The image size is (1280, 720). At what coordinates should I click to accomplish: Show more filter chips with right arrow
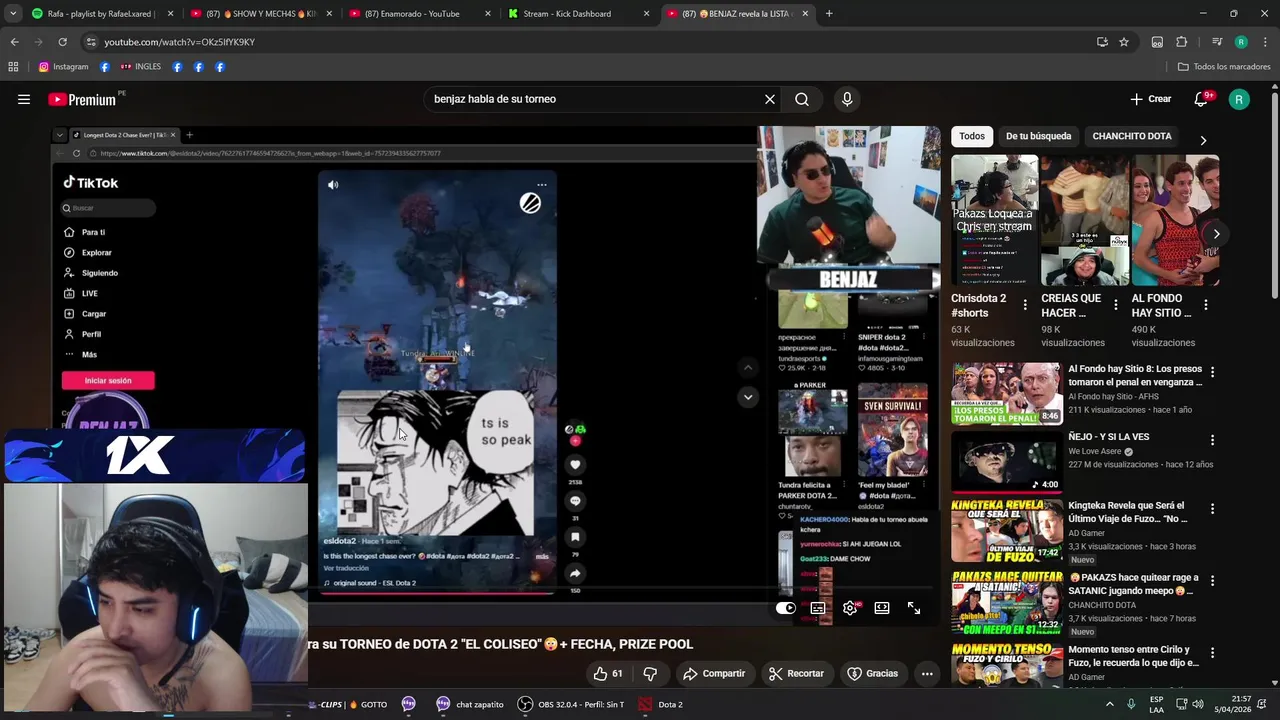(1203, 140)
